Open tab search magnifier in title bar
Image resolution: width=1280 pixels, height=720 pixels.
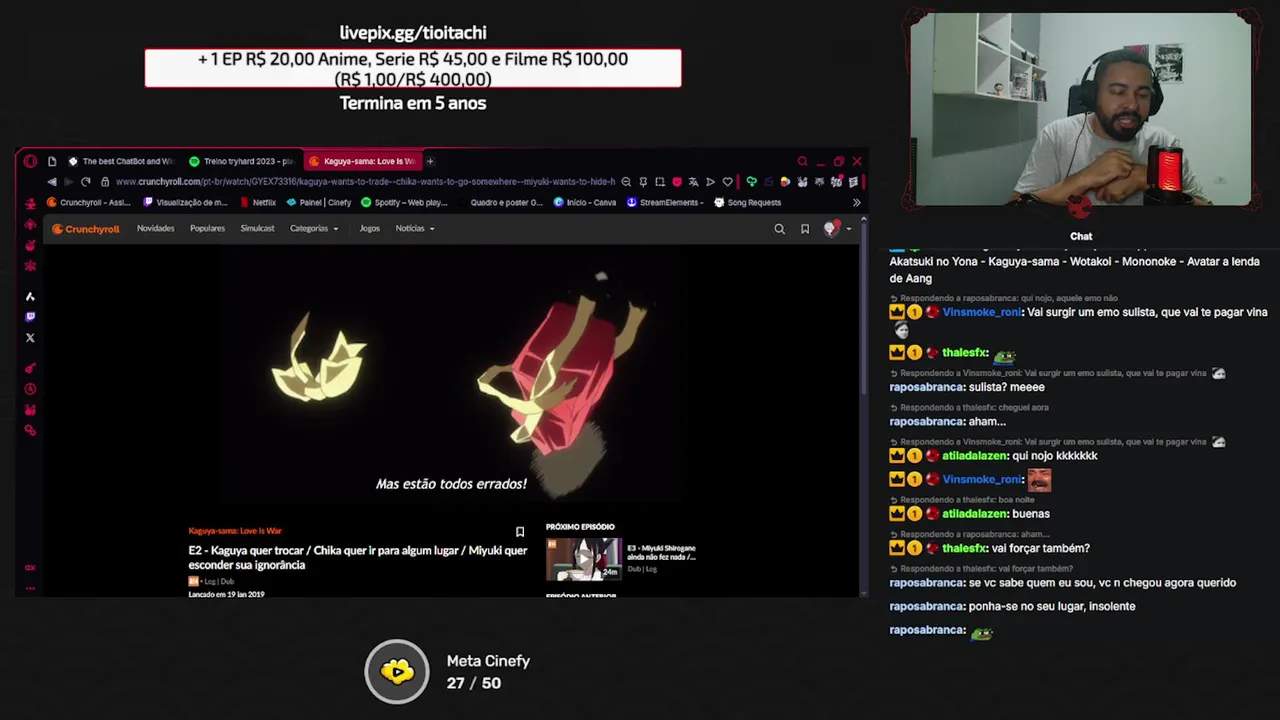pos(802,161)
